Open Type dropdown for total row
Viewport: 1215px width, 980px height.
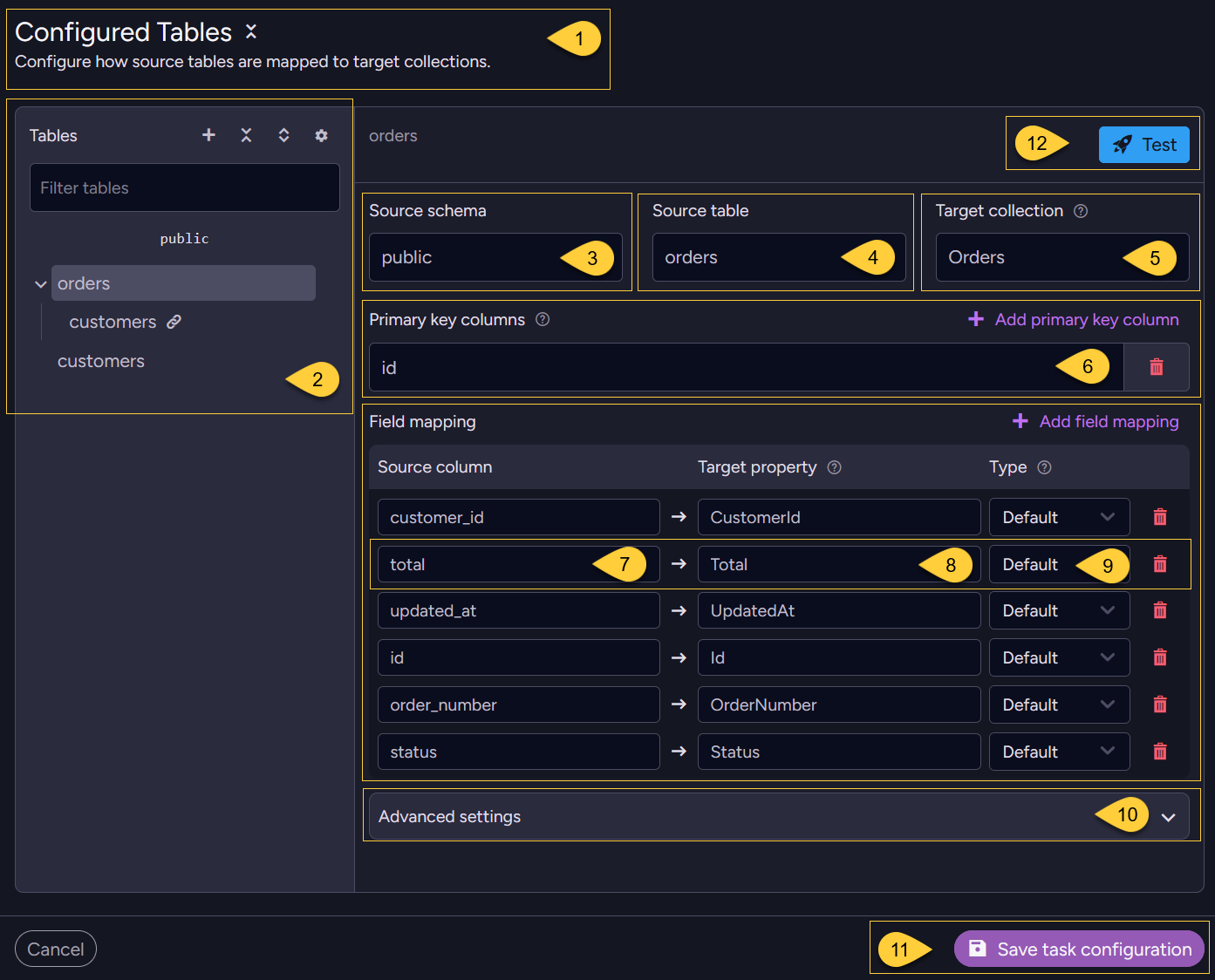pyautogui.click(x=1059, y=564)
